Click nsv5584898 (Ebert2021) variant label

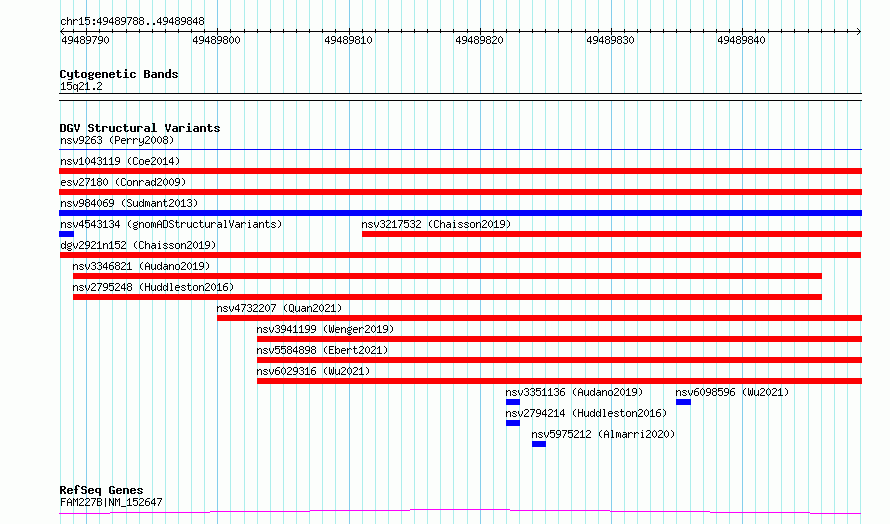point(322,350)
